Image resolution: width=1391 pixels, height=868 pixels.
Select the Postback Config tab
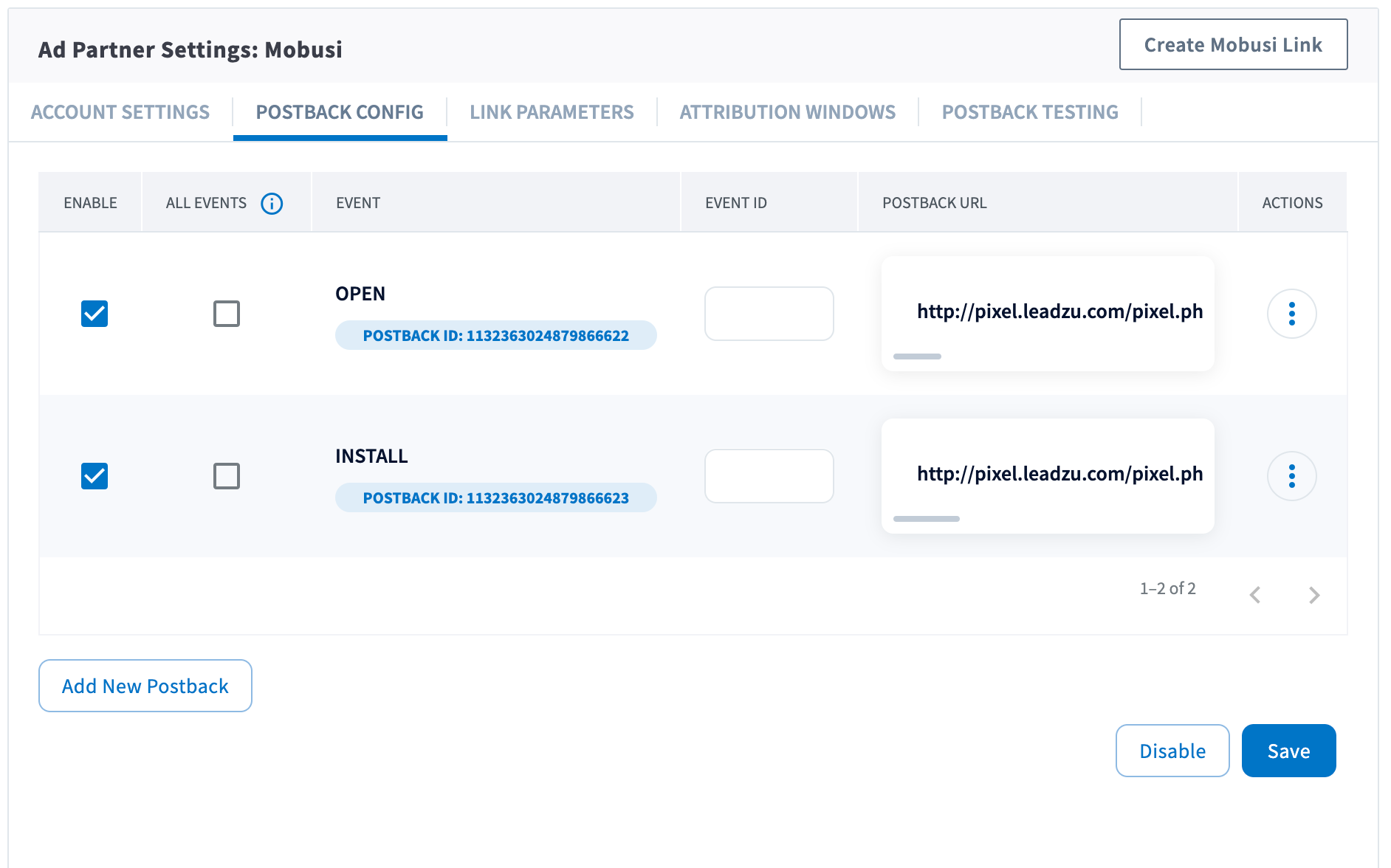pos(340,112)
